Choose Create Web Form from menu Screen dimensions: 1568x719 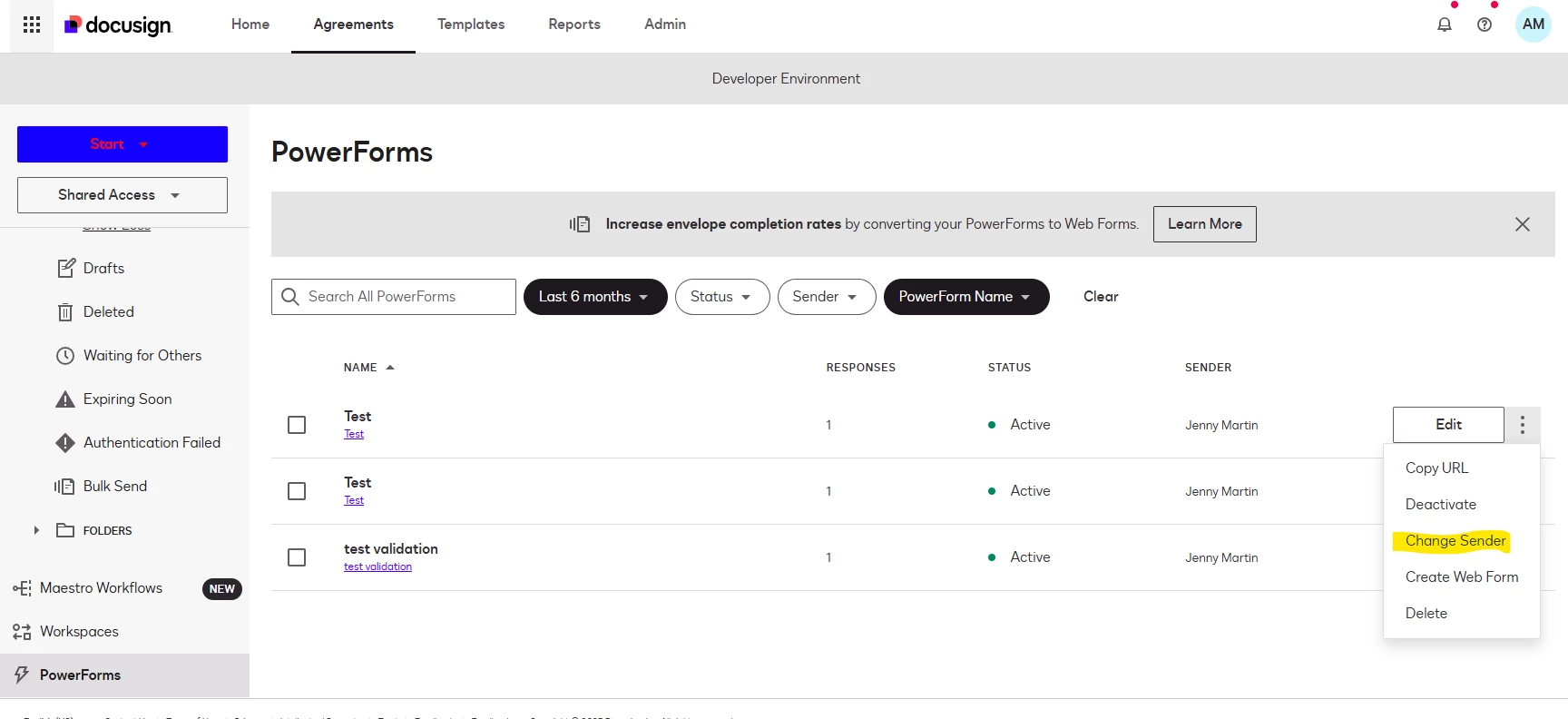pyautogui.click(x=1462, y=577)
